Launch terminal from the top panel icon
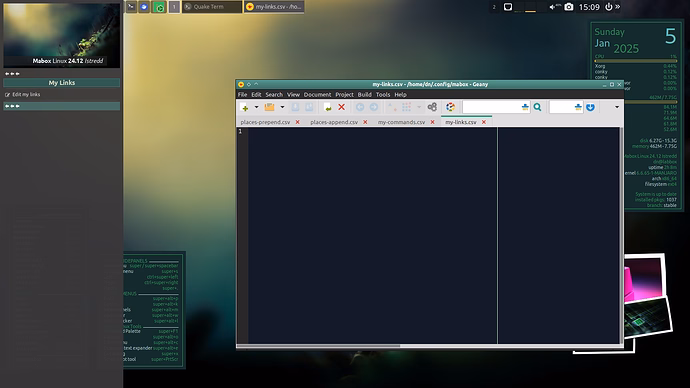Screen dimensions: 690x388 click(131, 7)
